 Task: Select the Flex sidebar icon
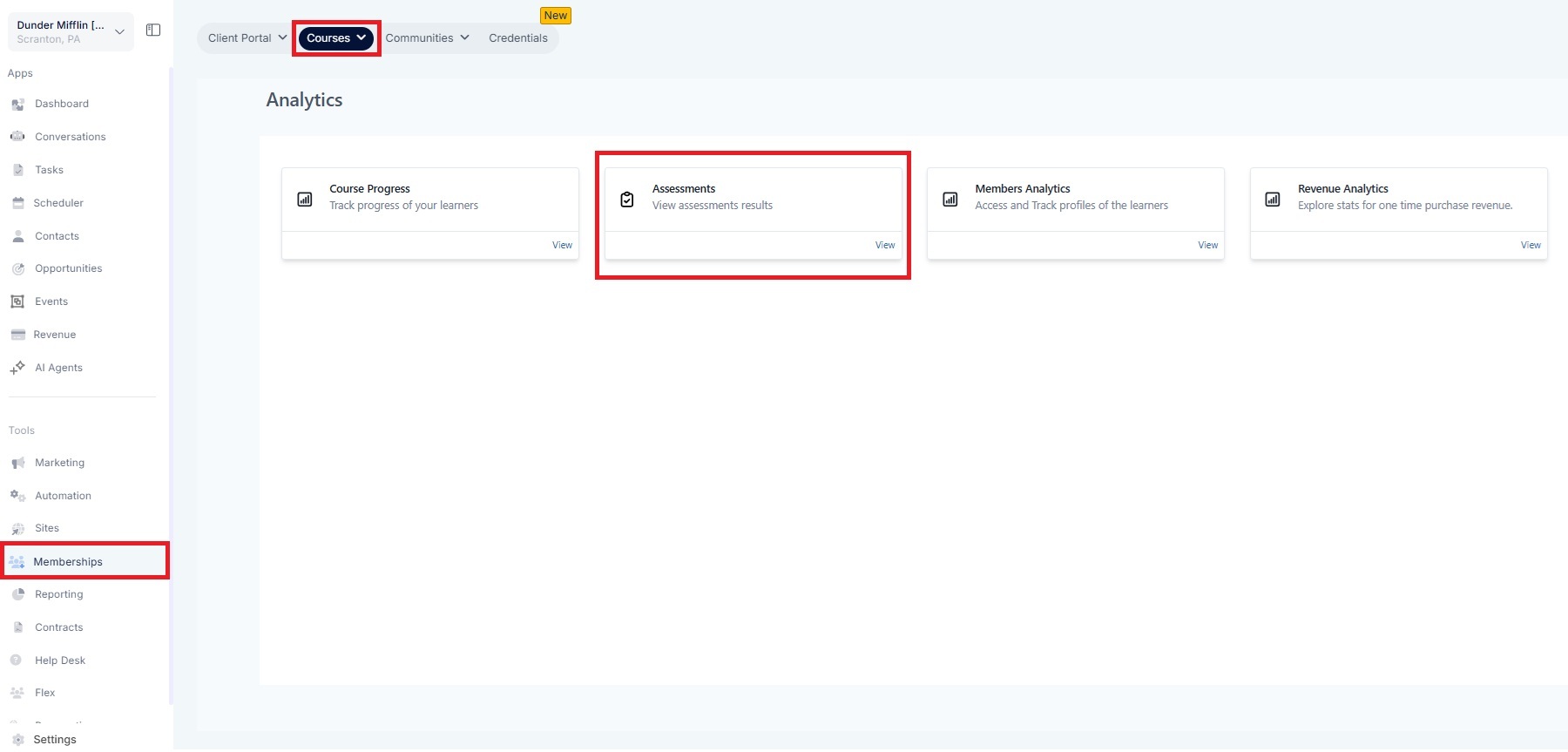pos(17,693)
